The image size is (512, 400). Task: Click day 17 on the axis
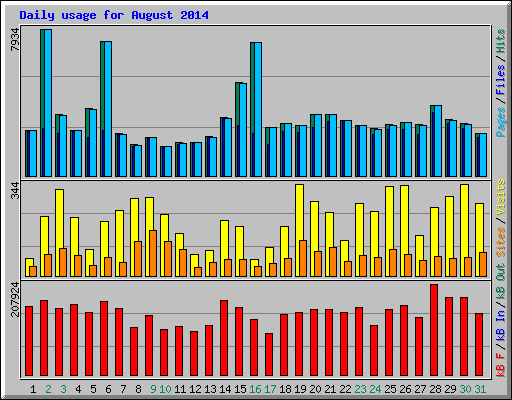(x=270, y=389)
